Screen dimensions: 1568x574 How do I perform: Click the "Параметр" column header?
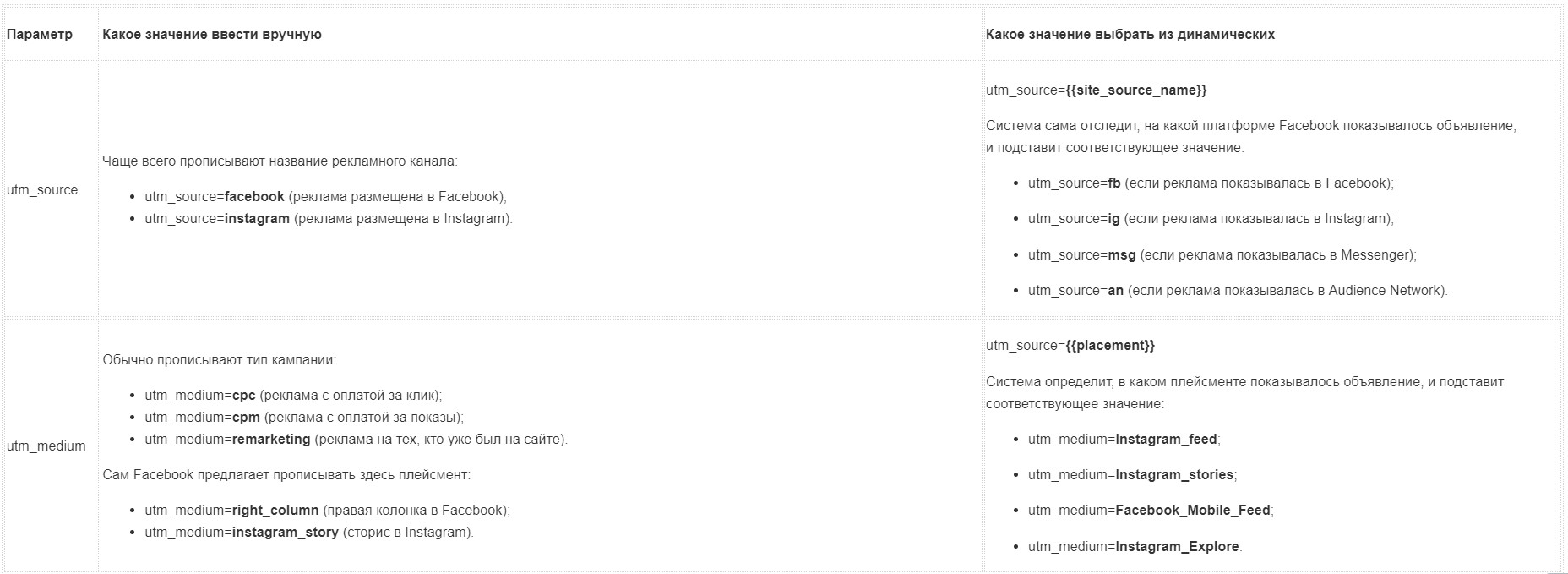[40, 35]
